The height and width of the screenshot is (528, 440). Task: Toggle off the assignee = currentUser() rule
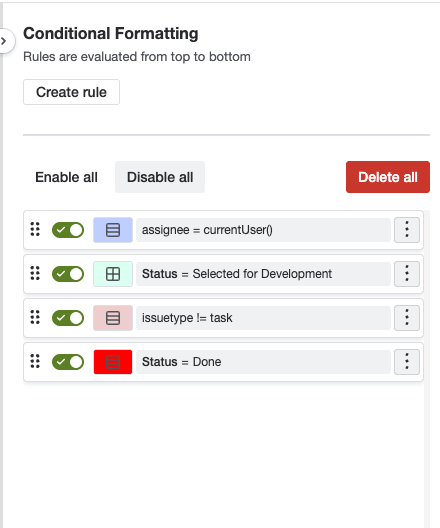[x=68, y=230]
